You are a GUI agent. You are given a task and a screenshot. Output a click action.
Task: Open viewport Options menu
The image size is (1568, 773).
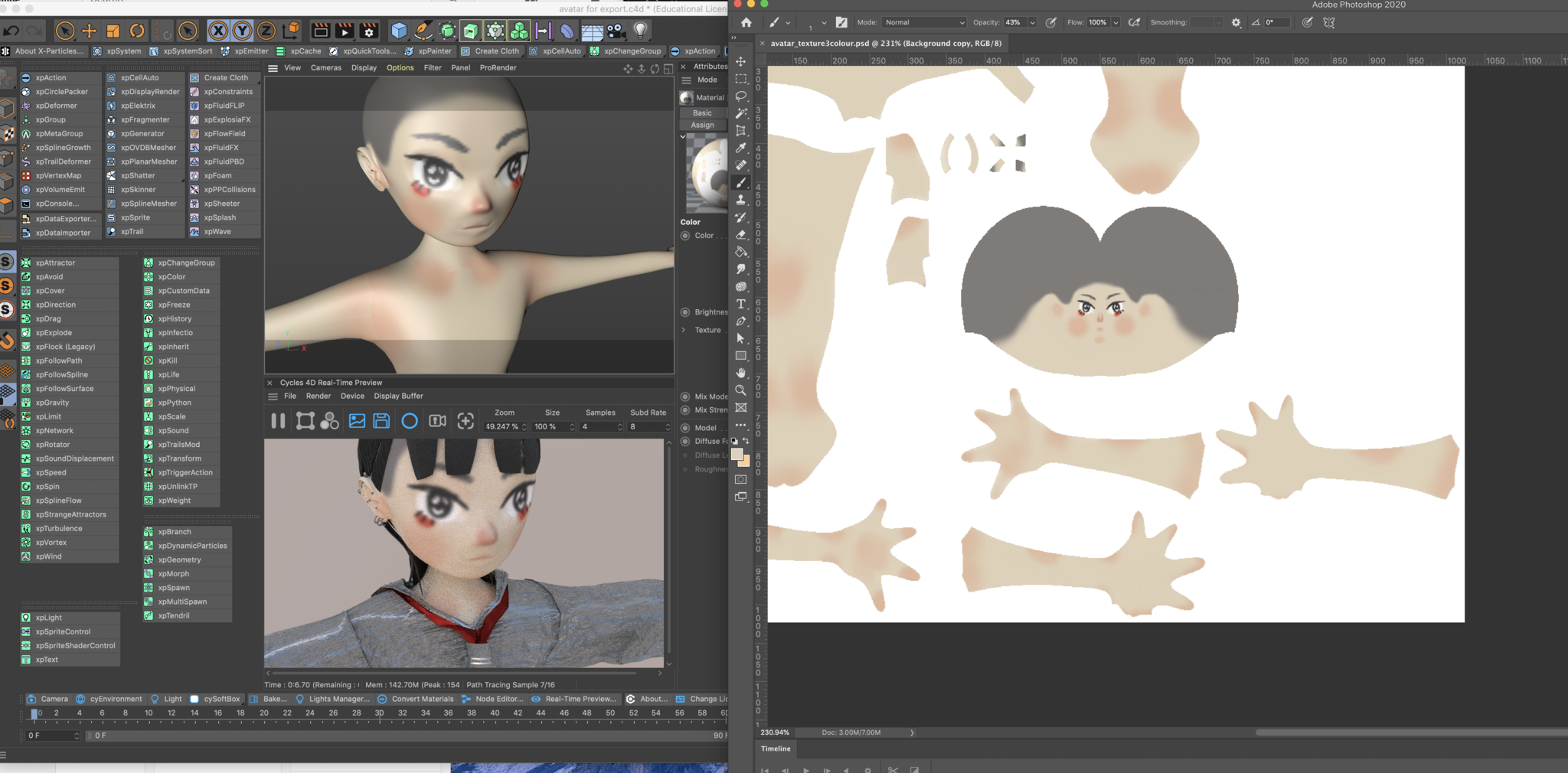coord(400,68)
